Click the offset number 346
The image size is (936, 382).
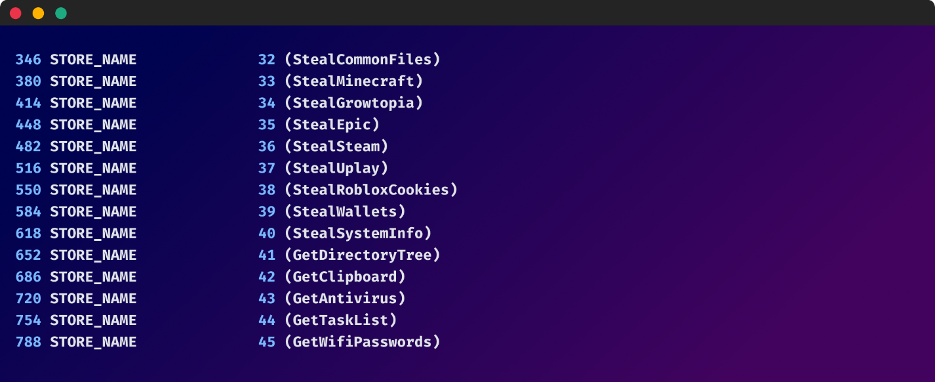pyautogui.click(x=28, y=60)
